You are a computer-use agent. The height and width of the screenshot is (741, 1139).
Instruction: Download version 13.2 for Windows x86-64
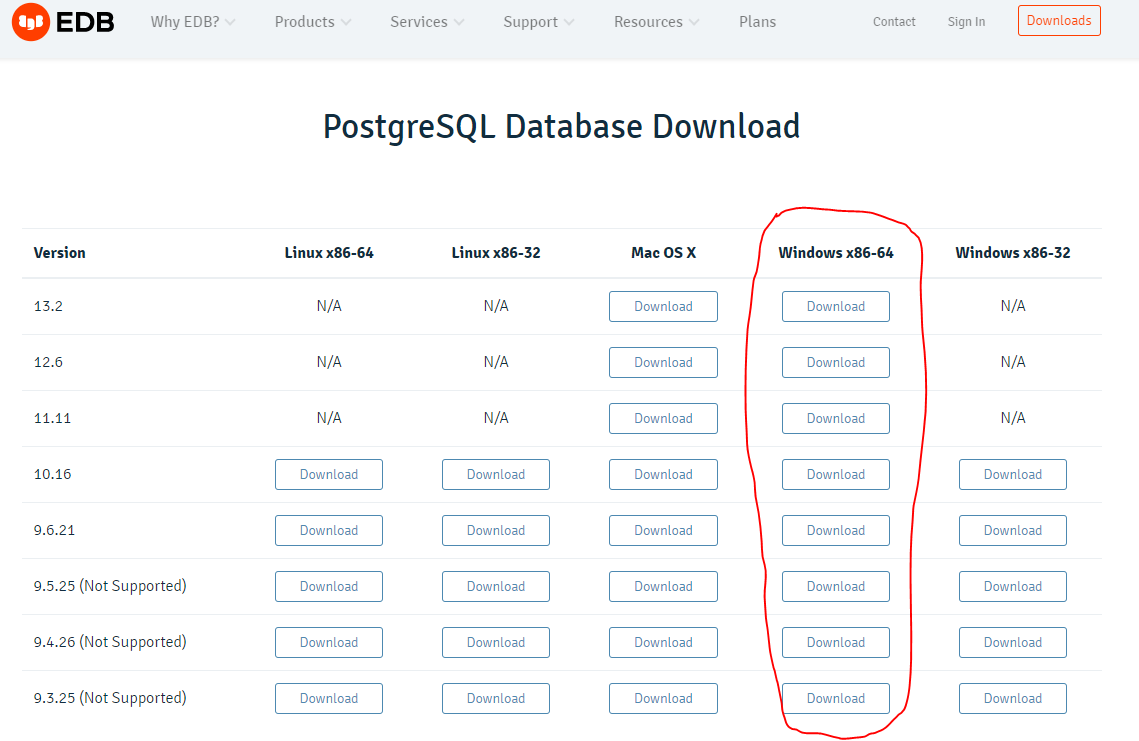[835, 307]
